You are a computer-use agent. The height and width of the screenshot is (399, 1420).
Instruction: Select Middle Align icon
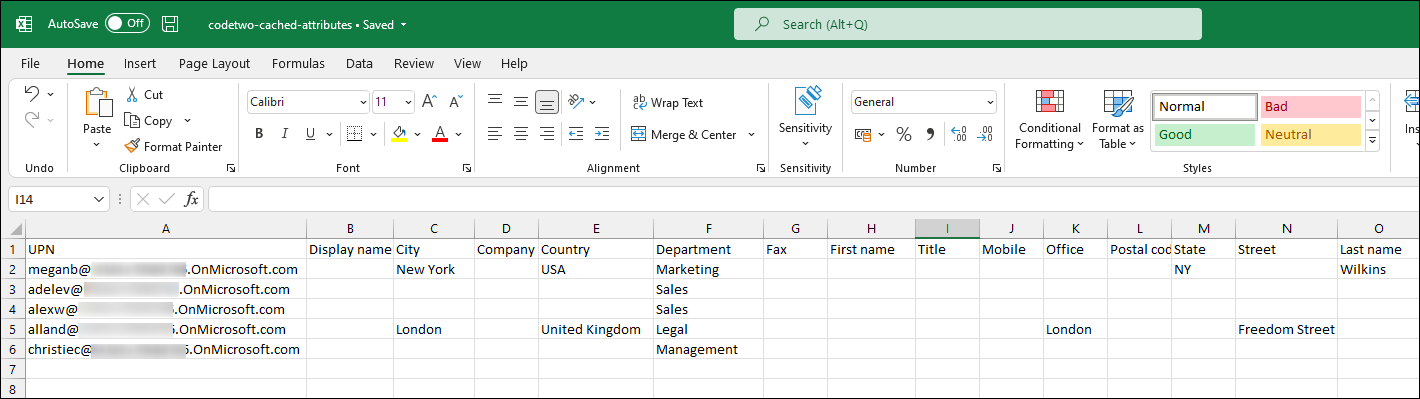[520, 102]
